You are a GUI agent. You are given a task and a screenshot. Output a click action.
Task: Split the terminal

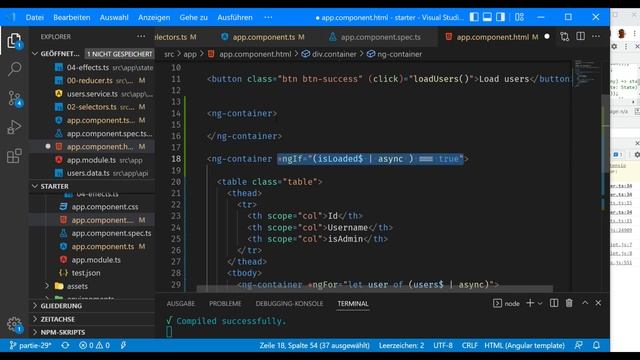[554, 303]
